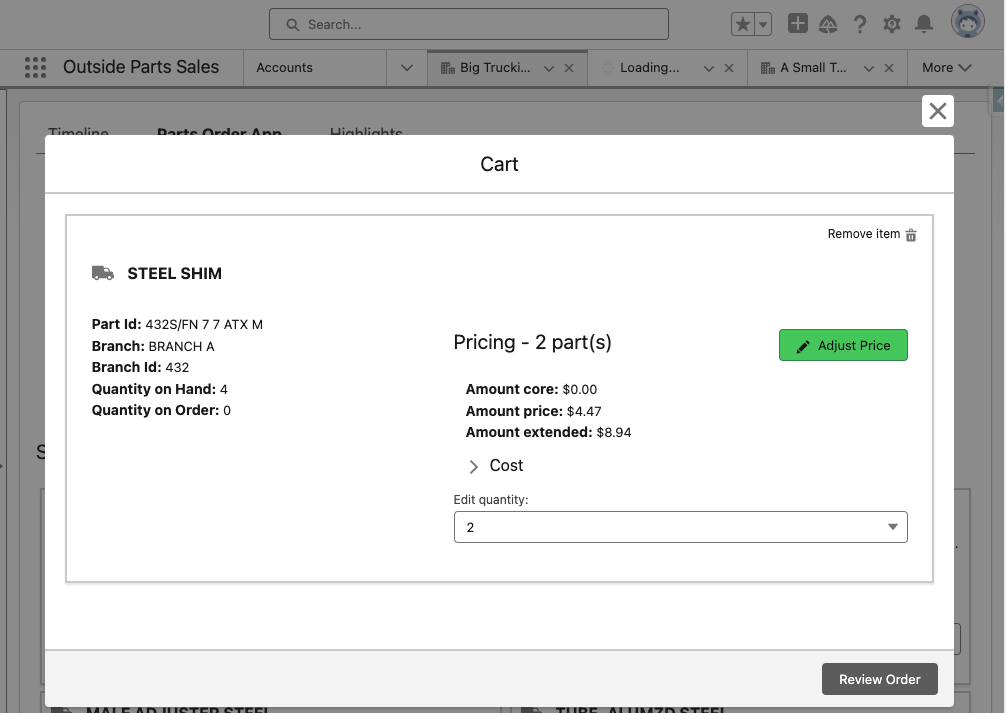Click the A Small T... tab account icon
This screenshot has width=1006, height=713.
(x=767, y=68)
